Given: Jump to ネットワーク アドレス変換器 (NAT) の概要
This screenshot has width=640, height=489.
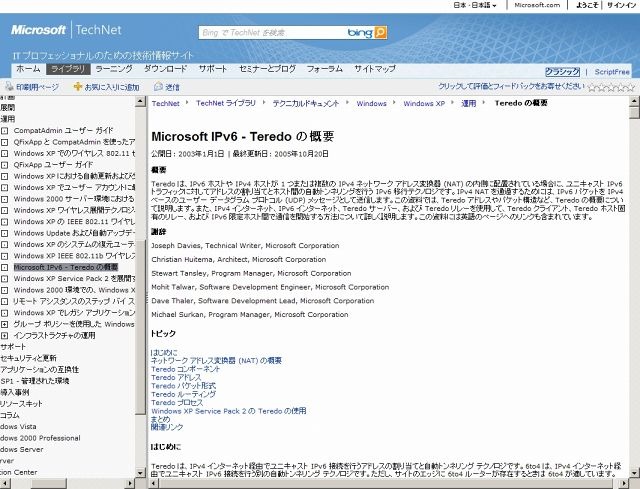Looking at the screenshot, I should tap(216, 360).
